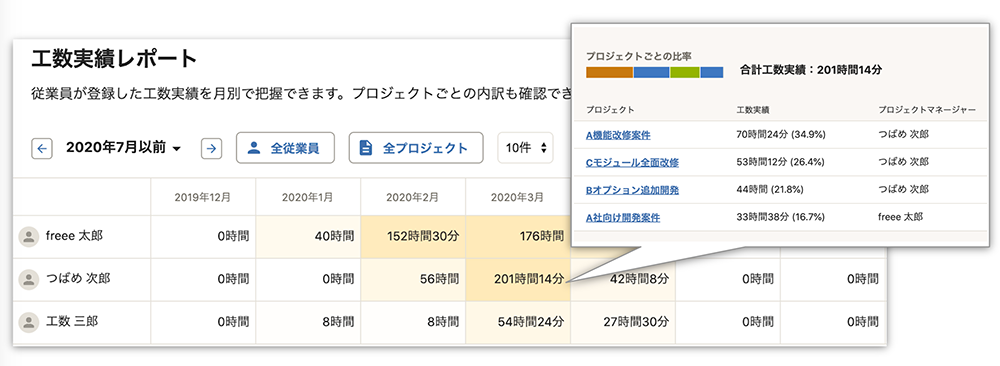Viewport: 1000px width, 366px height.
Task: Select the 176時間 cell for freee 太郎
Action: tap(518, 237)
